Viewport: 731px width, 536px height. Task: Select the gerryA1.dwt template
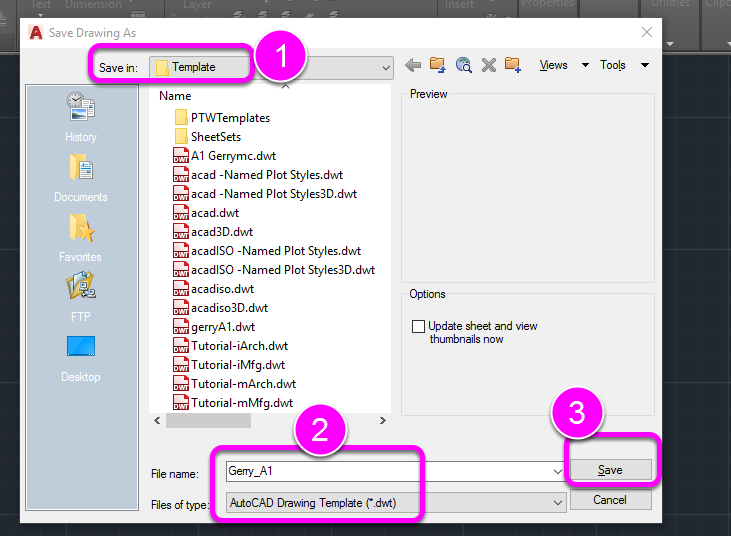(214, 327)
